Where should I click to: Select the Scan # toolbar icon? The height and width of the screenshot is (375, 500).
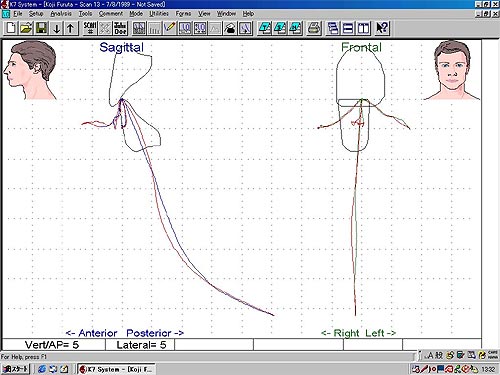click(x=90, y=28)
